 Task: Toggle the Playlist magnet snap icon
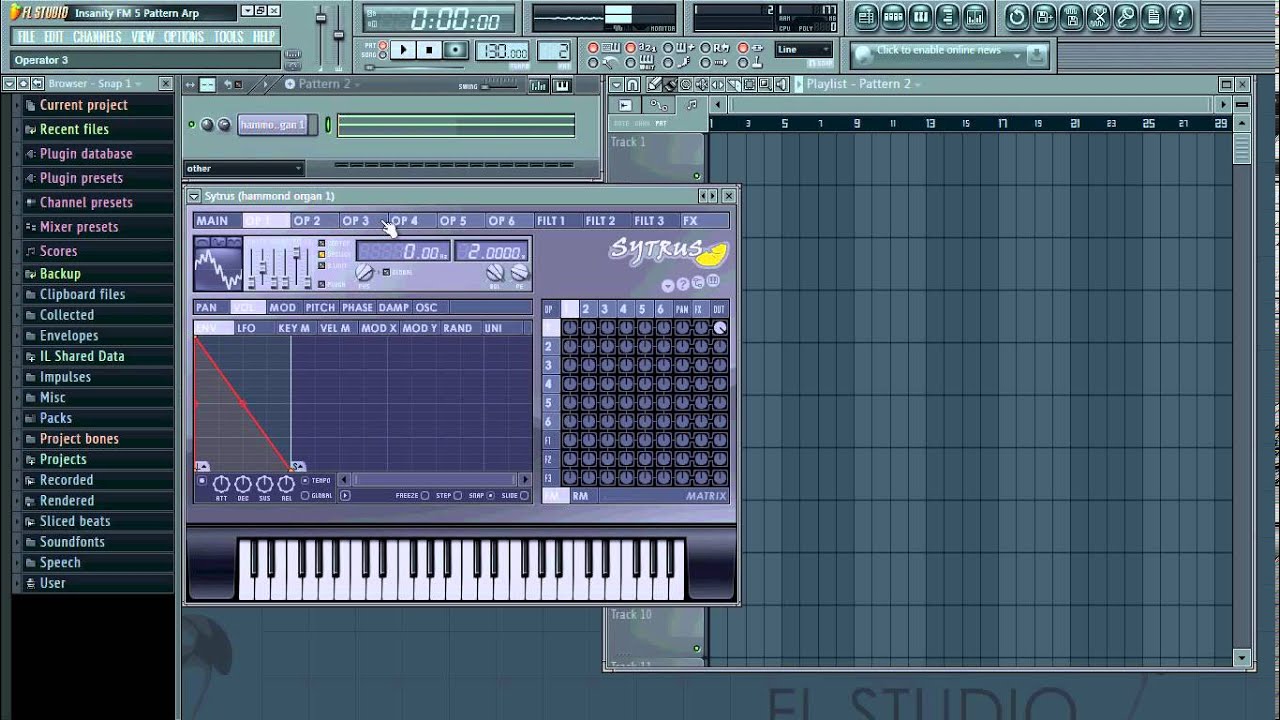coord(633,85)
